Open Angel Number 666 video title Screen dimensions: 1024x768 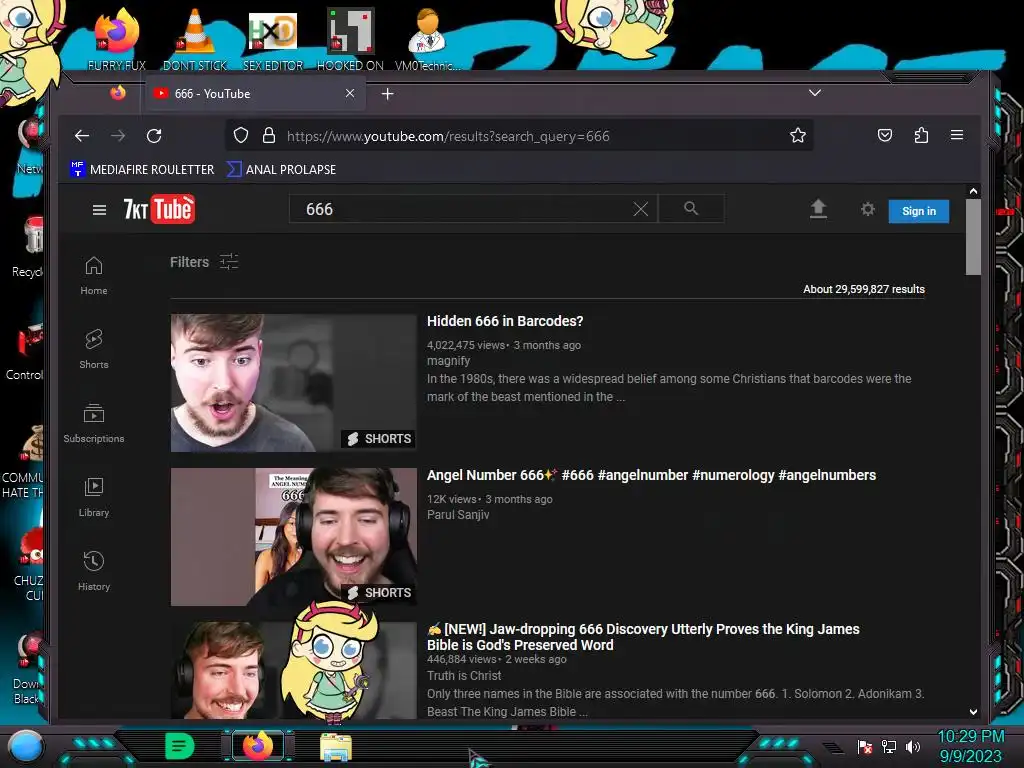651,475
